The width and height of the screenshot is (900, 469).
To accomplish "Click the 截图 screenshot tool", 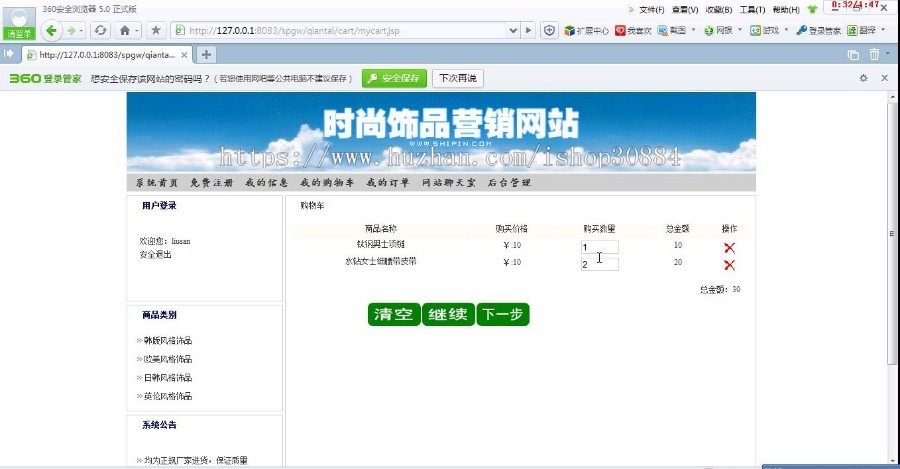I will point(672,30).
